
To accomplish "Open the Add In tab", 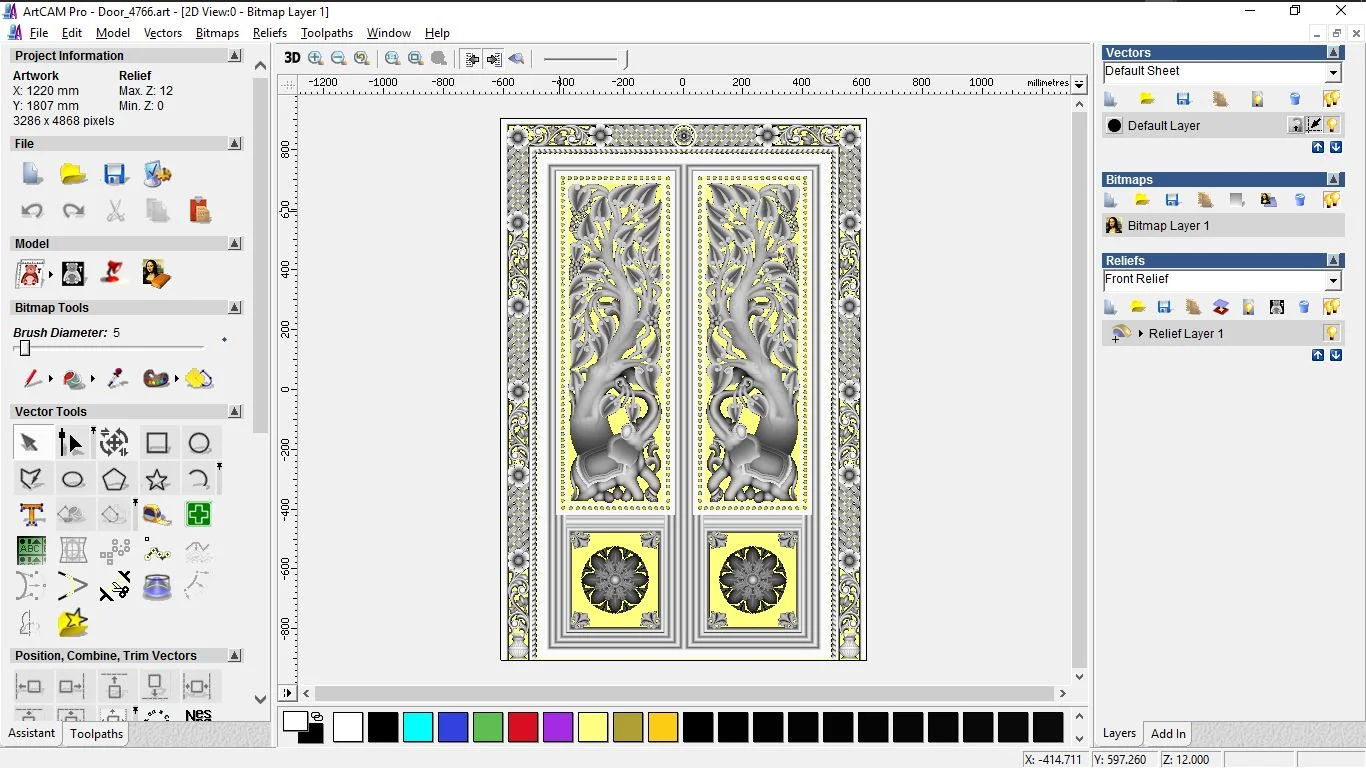I will point(1168,734).
